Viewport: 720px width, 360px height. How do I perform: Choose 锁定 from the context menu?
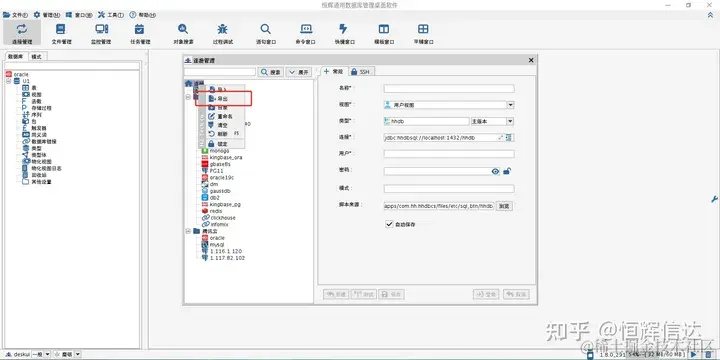pyautogui.click(x=225, y=144)
